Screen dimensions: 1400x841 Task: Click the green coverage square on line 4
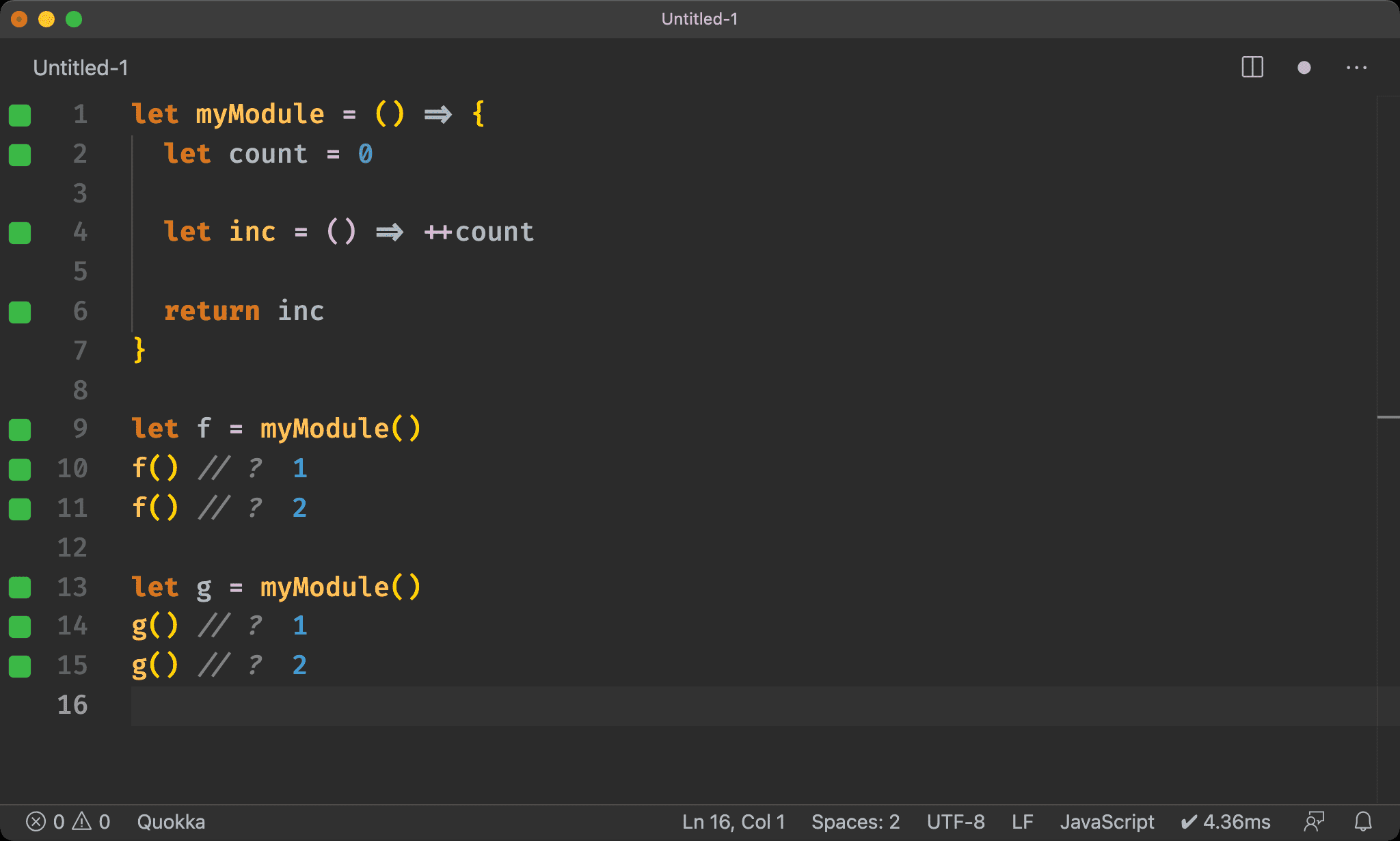pyautogui.click(x=20, y=232)
